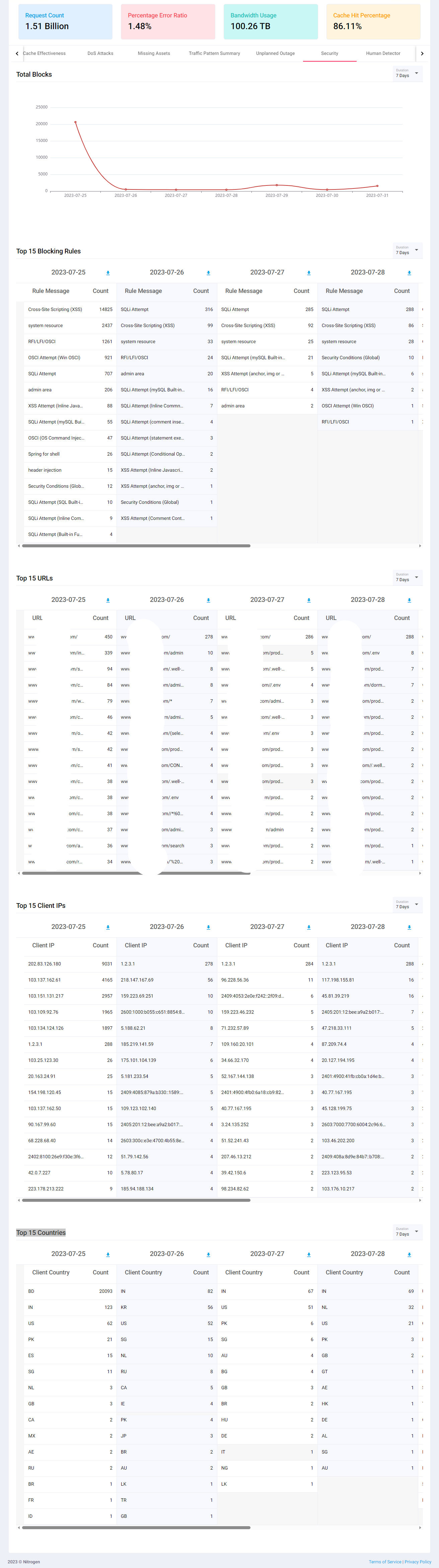
Task: Click the Percentage Error Ratio card
Action: [168, 22]
